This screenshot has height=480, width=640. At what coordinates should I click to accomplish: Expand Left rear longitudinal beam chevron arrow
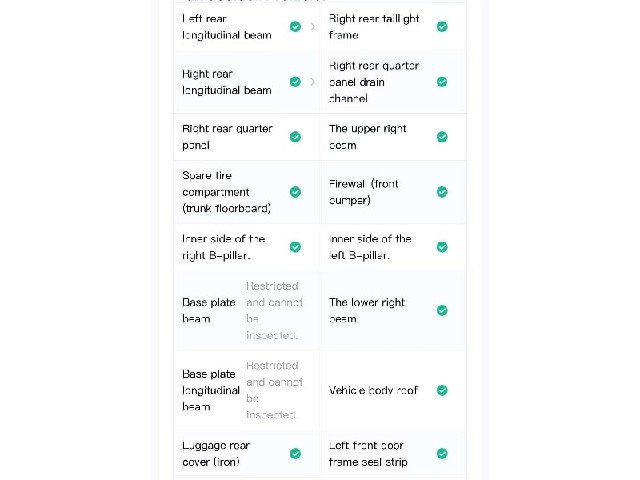(x=312, y=27)
